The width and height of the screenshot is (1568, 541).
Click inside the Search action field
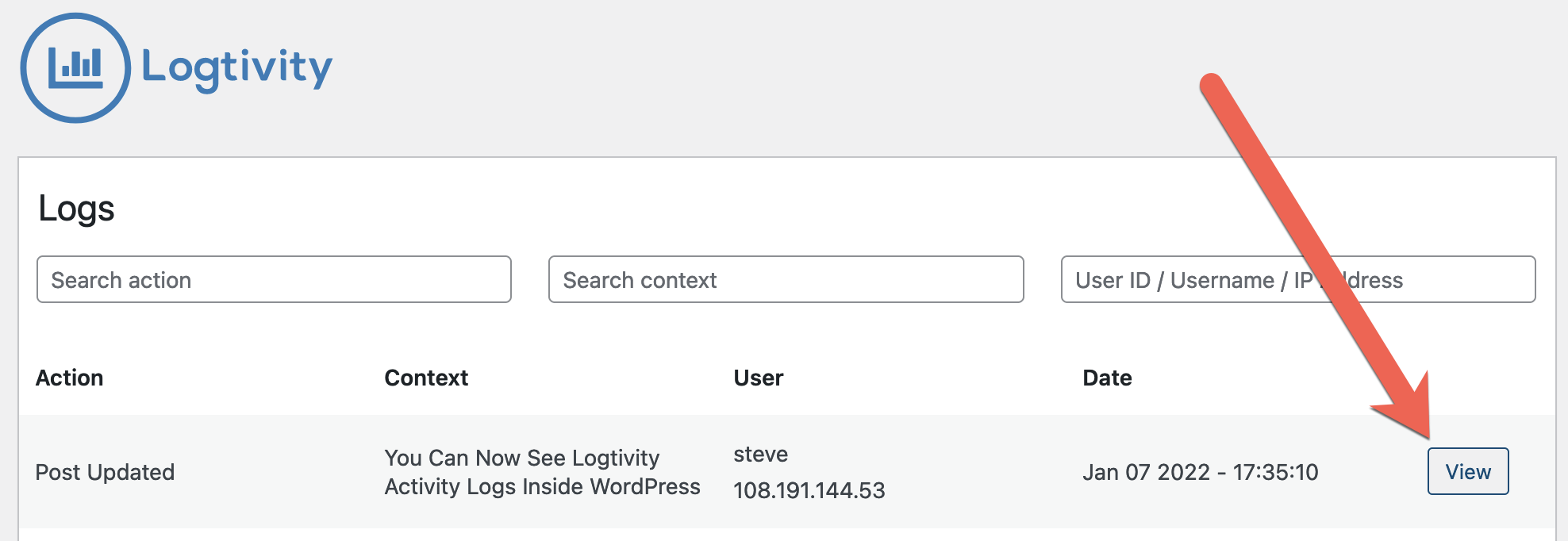click(274, 279)
